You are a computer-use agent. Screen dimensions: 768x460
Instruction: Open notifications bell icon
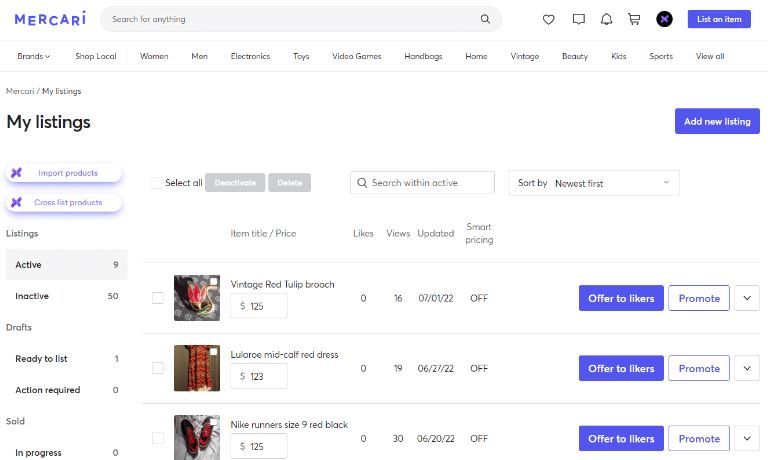click(x=606, y=19)
